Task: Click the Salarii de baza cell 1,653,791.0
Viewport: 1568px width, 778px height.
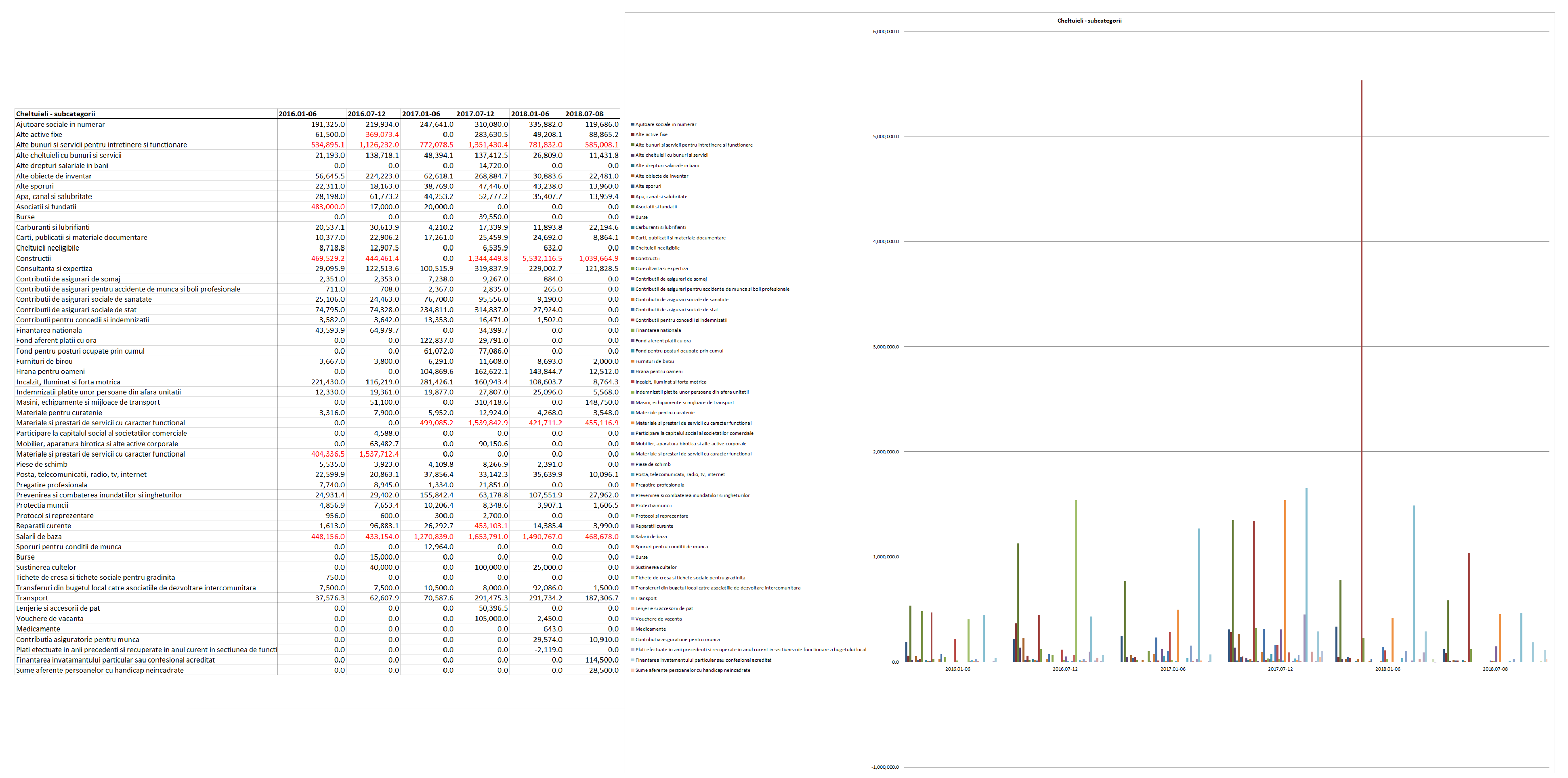Action: (x=487, y=536)
